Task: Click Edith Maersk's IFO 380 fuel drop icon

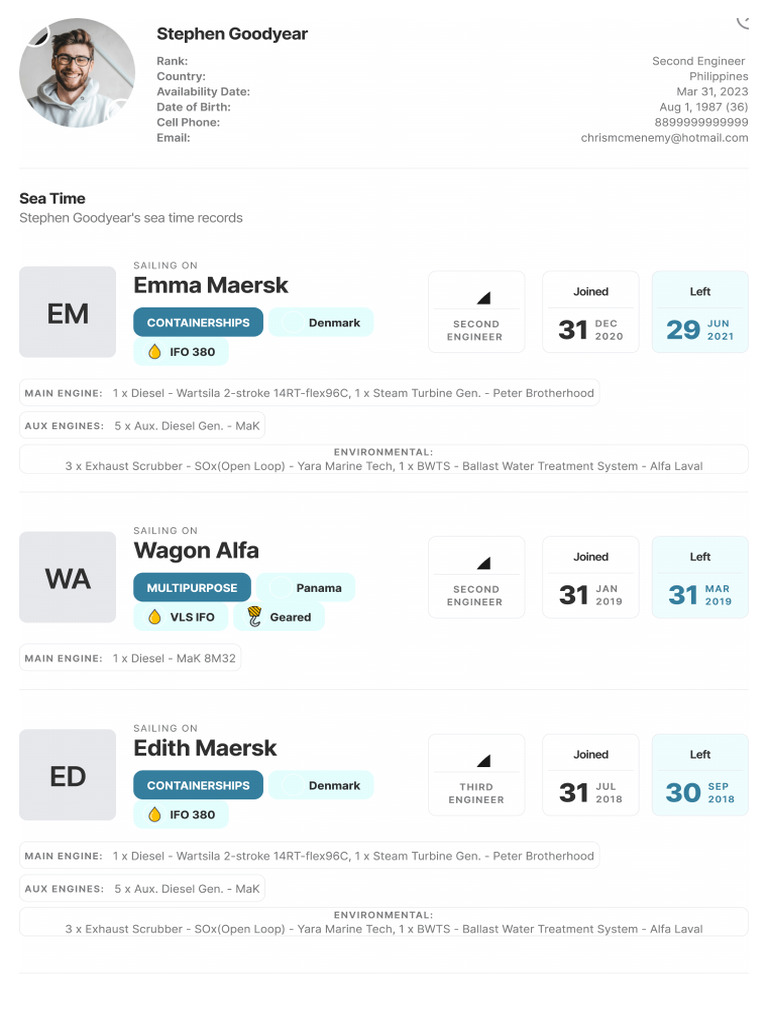Action: [154, 815]
